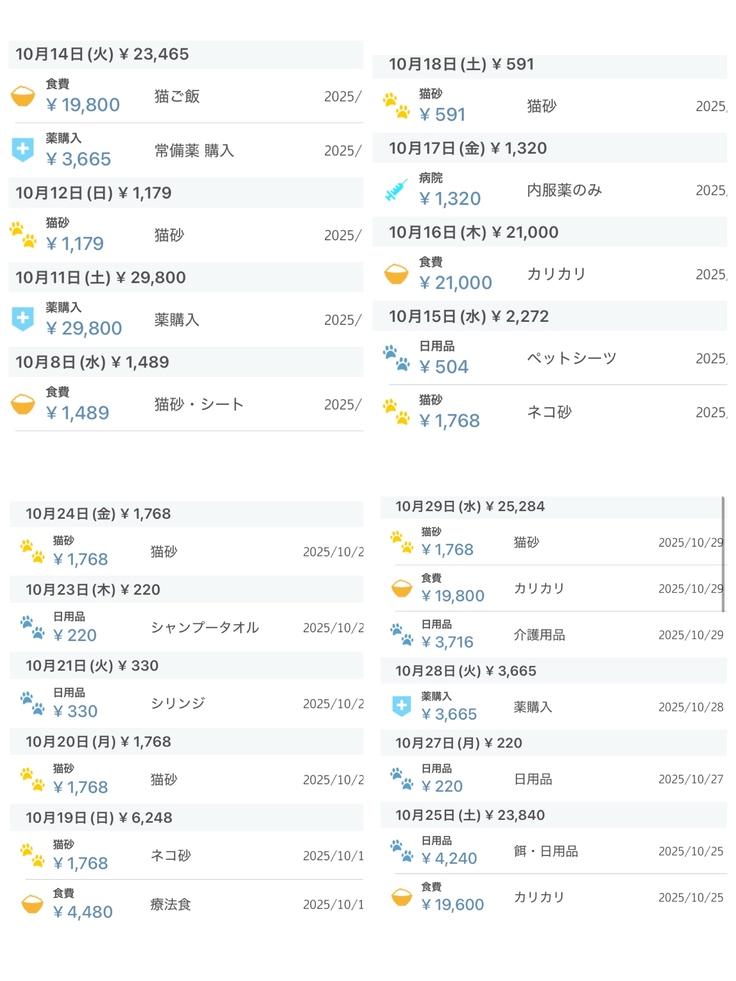Image resolution: width=736 pixels, height=981 pixels.
Task: Select the 10月11日 (土) ¥29,800 date header
Action: 100,277
